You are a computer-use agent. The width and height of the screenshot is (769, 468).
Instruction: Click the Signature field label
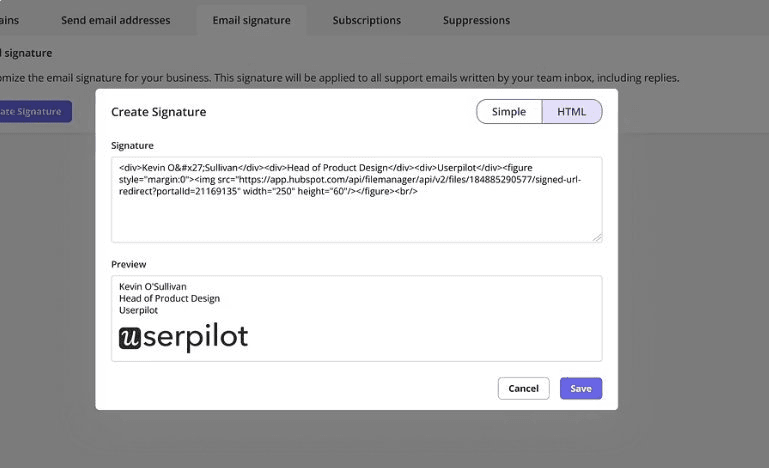[132, 146]
